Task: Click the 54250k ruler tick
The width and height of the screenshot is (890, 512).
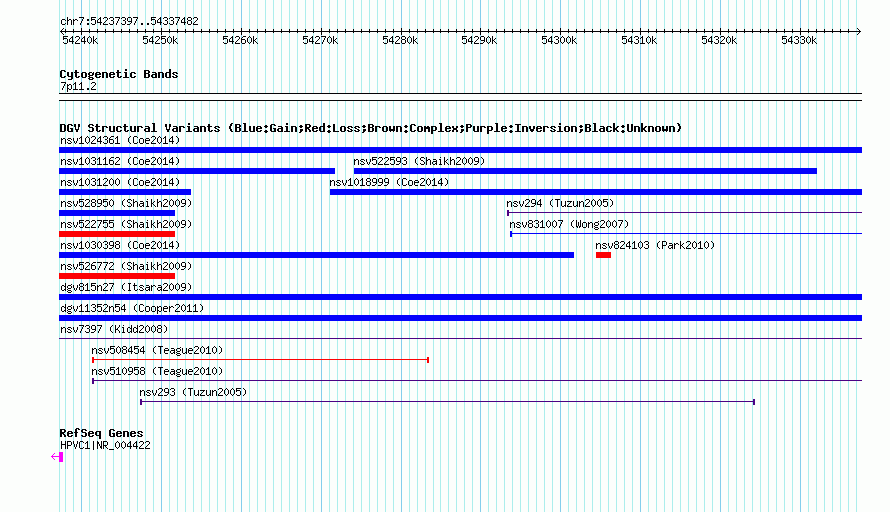Action: 160,40
